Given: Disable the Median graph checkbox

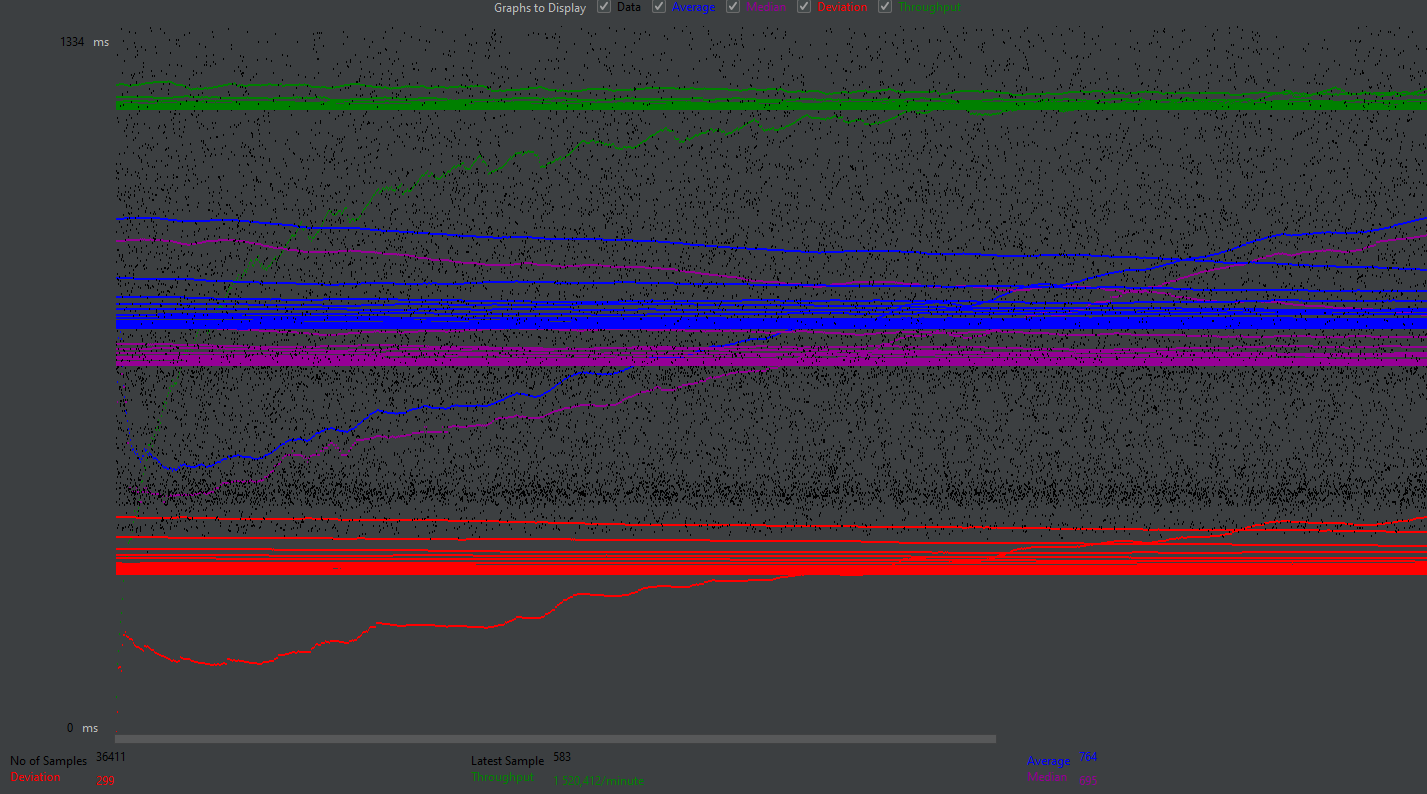Looking at the screenshot, I should tap(733, 7).
